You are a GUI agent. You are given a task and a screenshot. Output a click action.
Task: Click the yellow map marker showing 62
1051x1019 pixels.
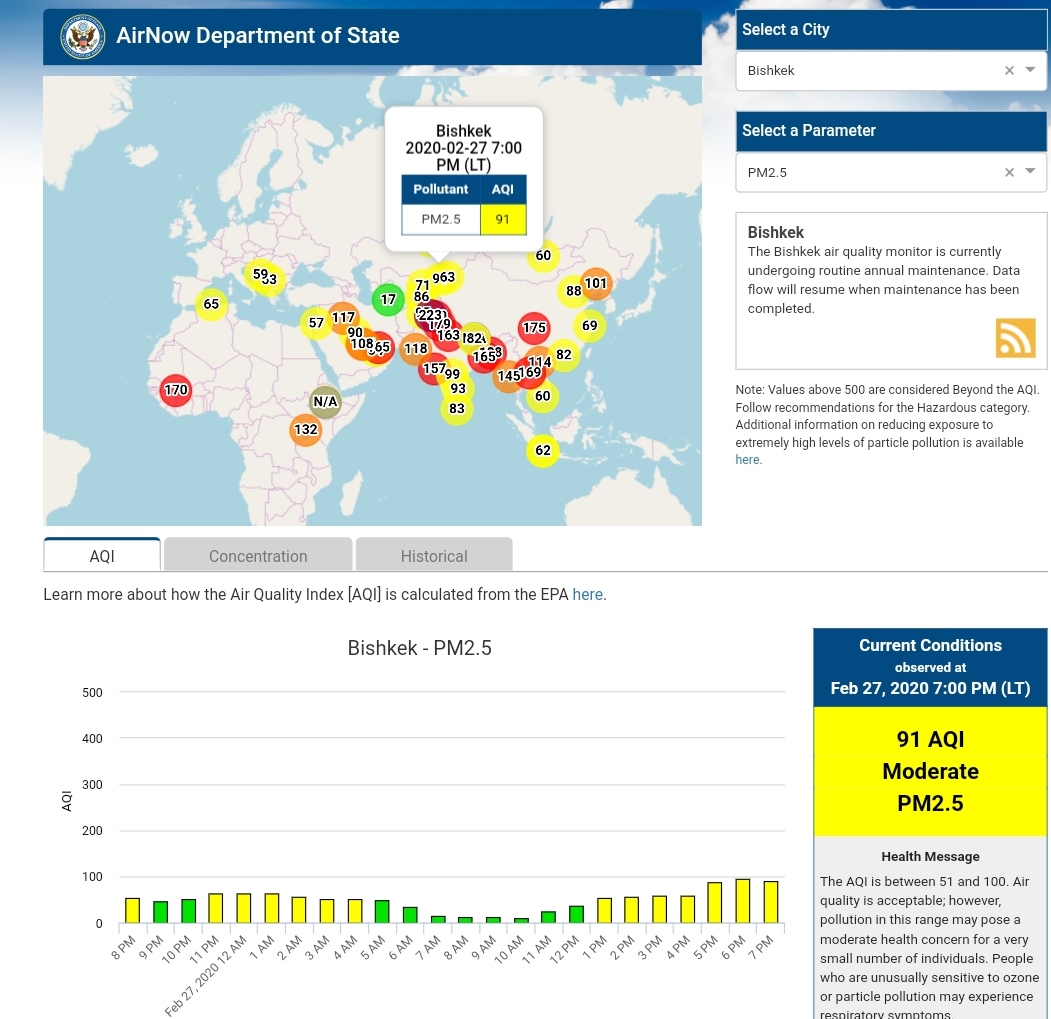point(542,451)
